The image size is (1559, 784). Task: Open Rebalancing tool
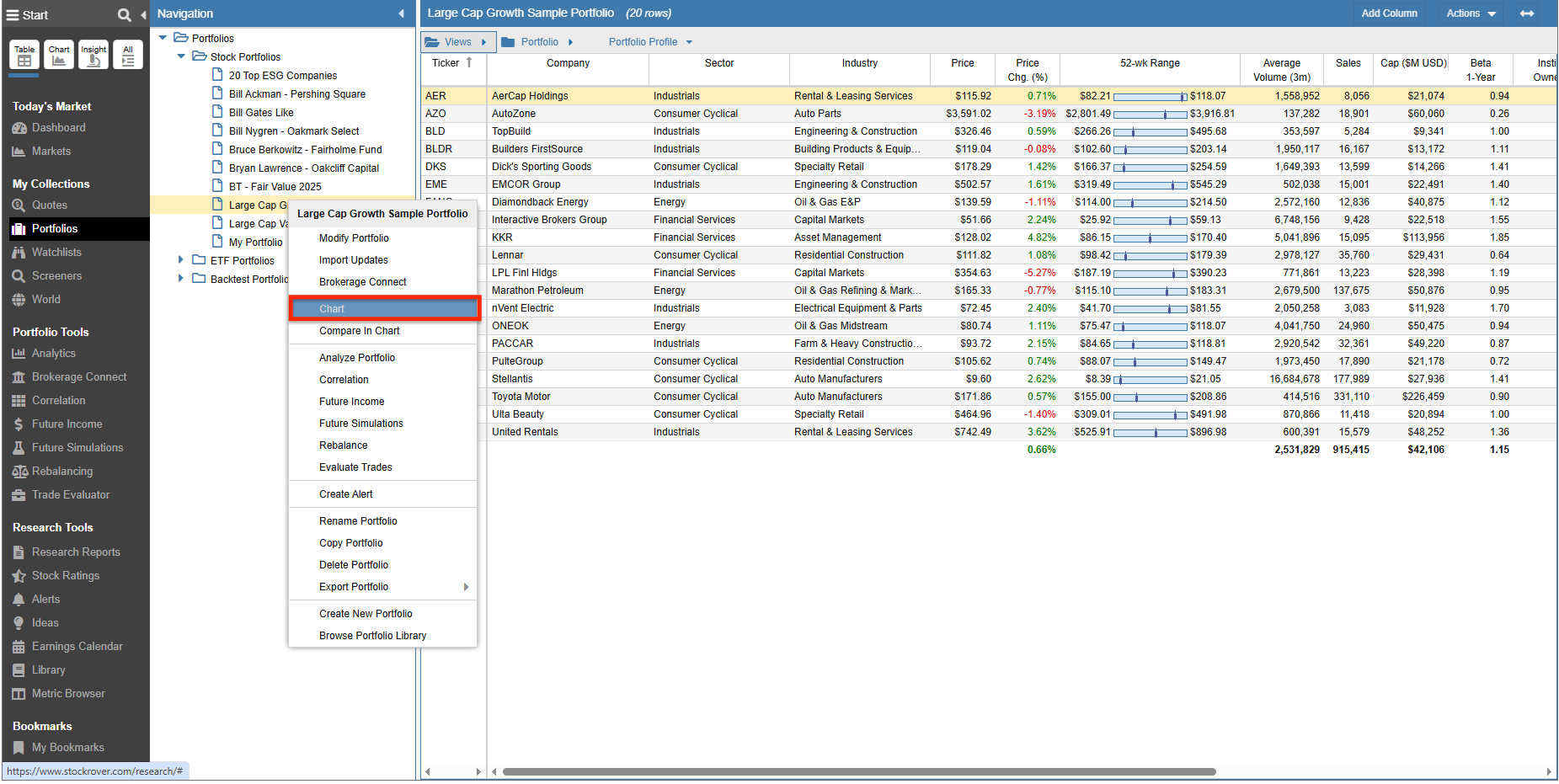[61, 472]
